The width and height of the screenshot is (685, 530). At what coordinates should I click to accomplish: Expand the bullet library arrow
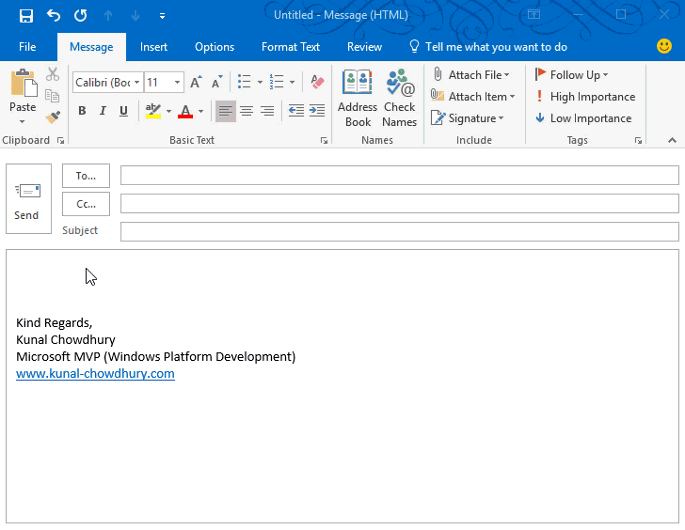[259, 82]
